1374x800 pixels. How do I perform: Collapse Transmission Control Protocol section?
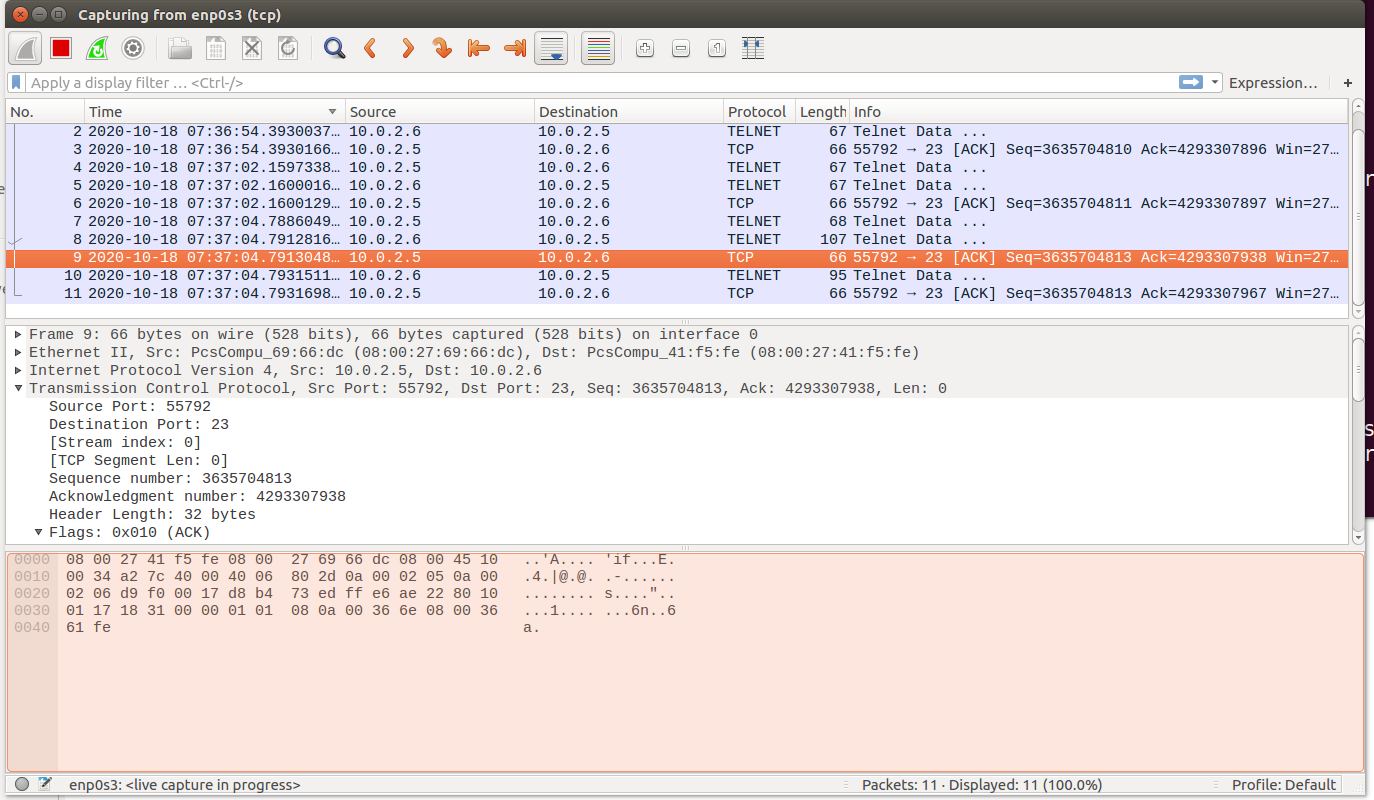pyautogui.click(x=19, y=388)
